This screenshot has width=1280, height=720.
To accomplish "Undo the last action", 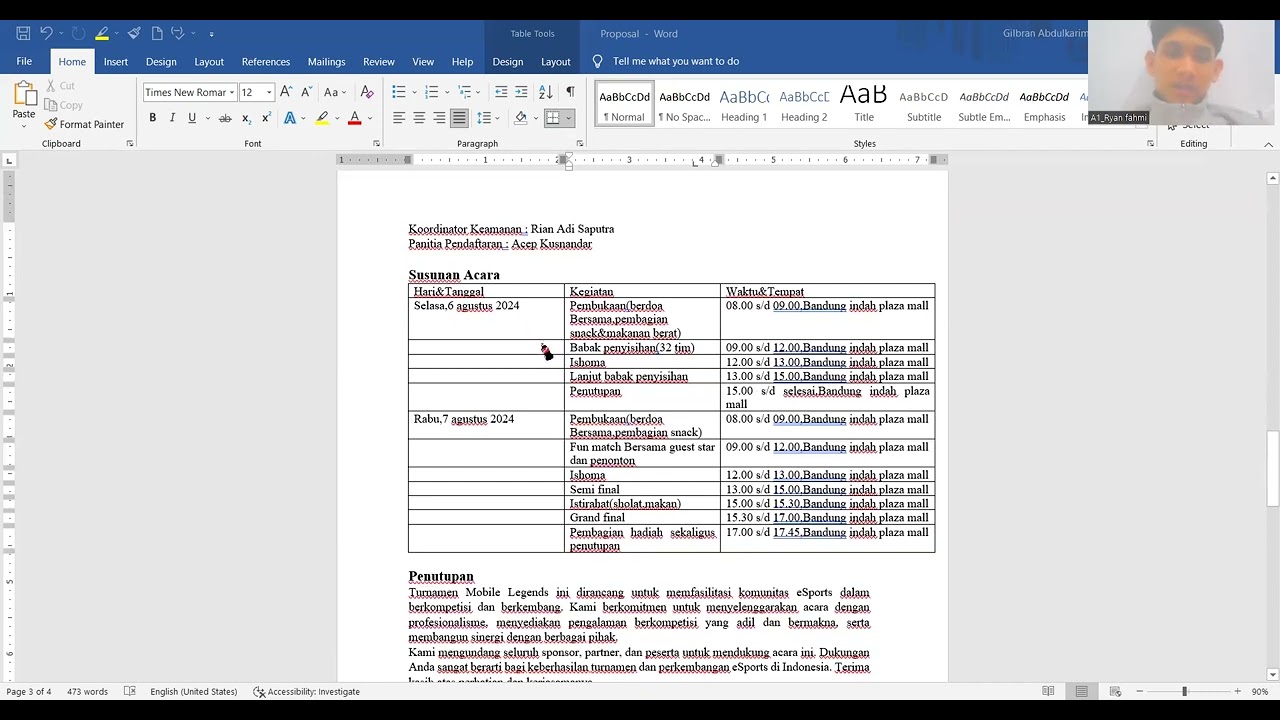I will [x=46, y=33].
